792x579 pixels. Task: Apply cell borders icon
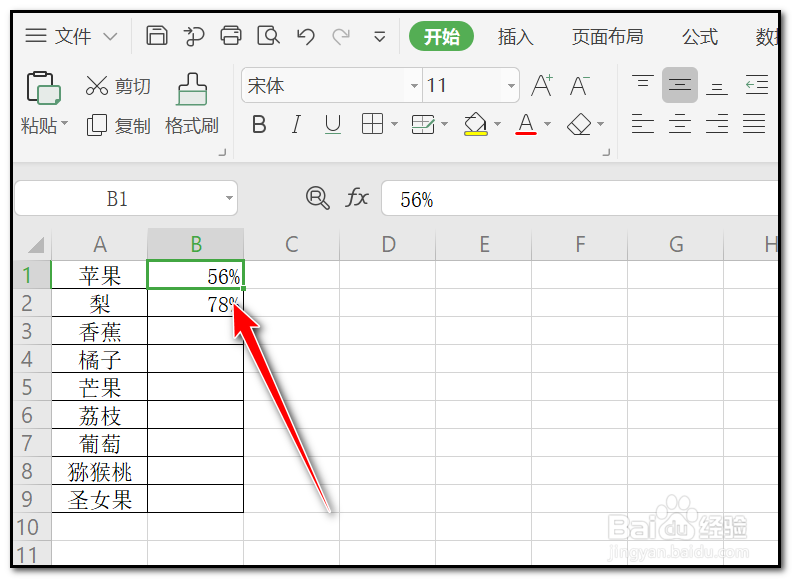point(372,124)
